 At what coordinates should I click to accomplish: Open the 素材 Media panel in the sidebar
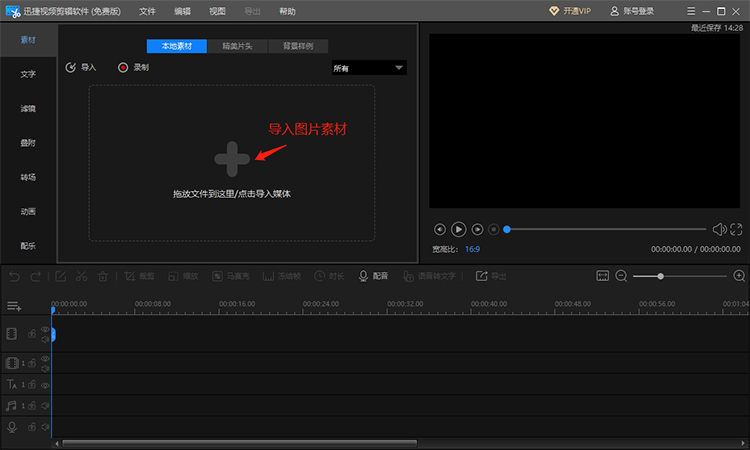pos(28,40)
